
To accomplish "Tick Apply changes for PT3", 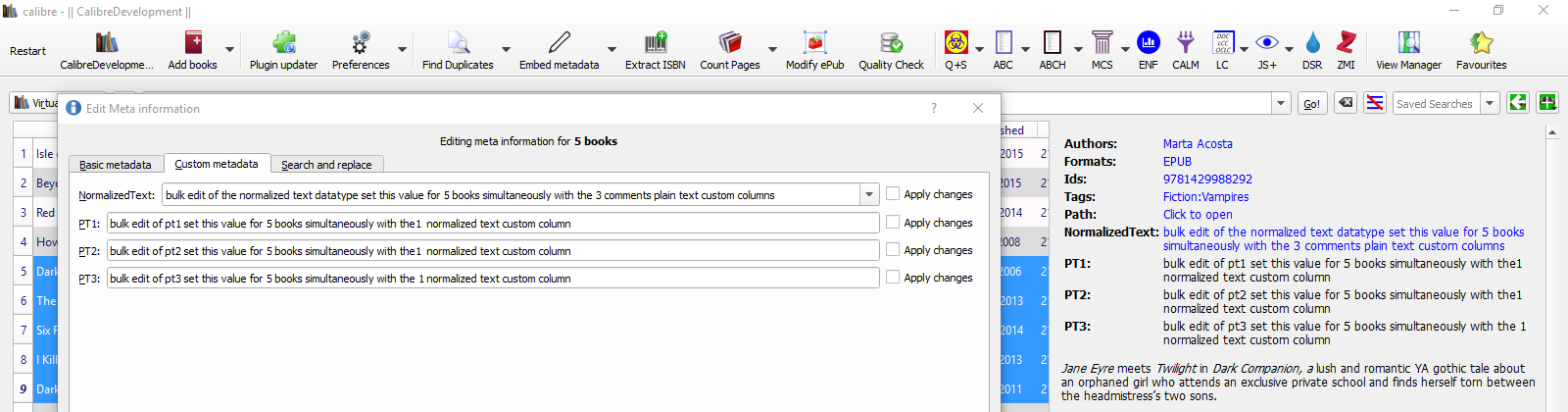I will [x=893, y=278].
